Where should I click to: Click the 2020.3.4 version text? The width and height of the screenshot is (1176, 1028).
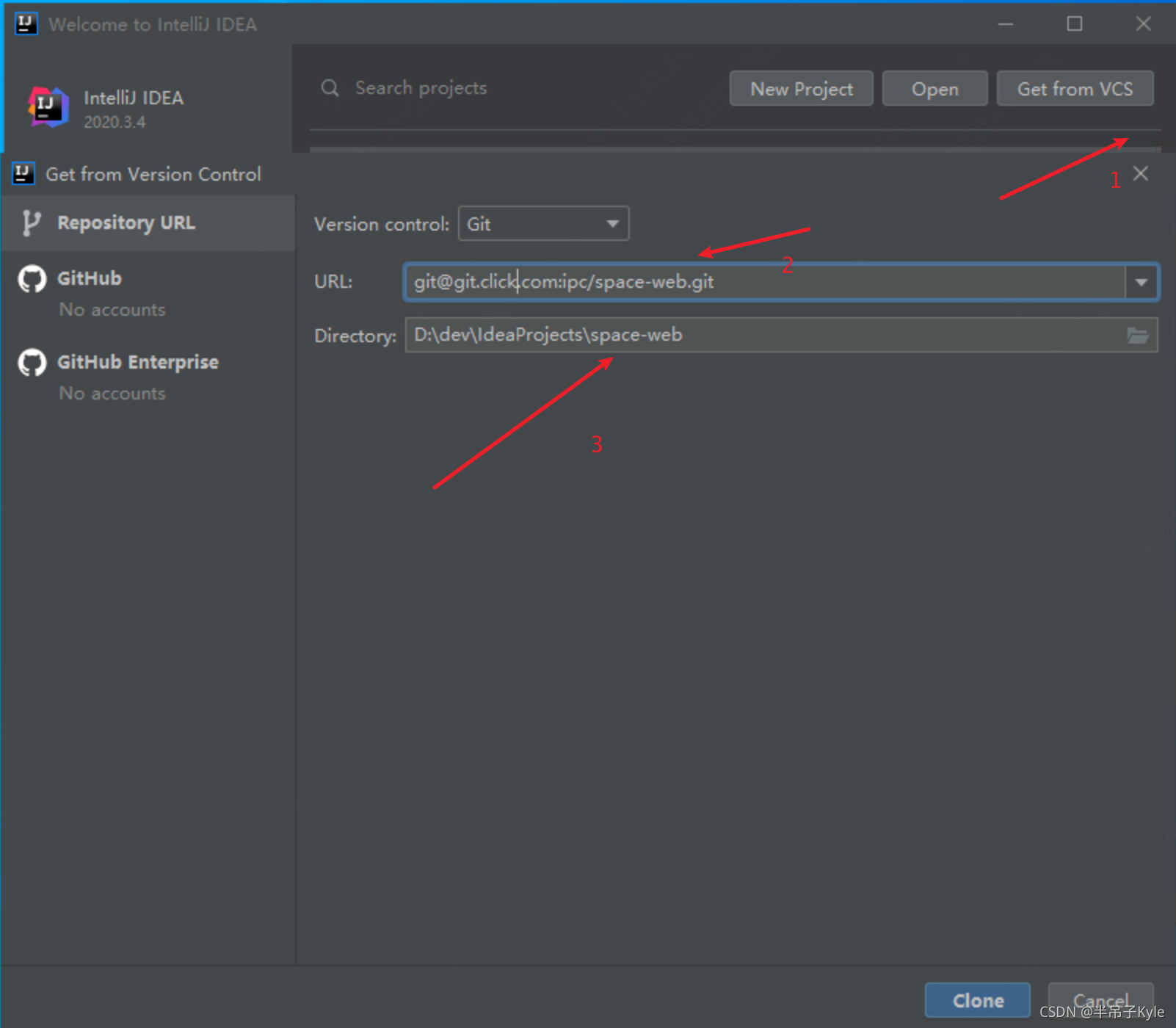click(x=115, y=122)
